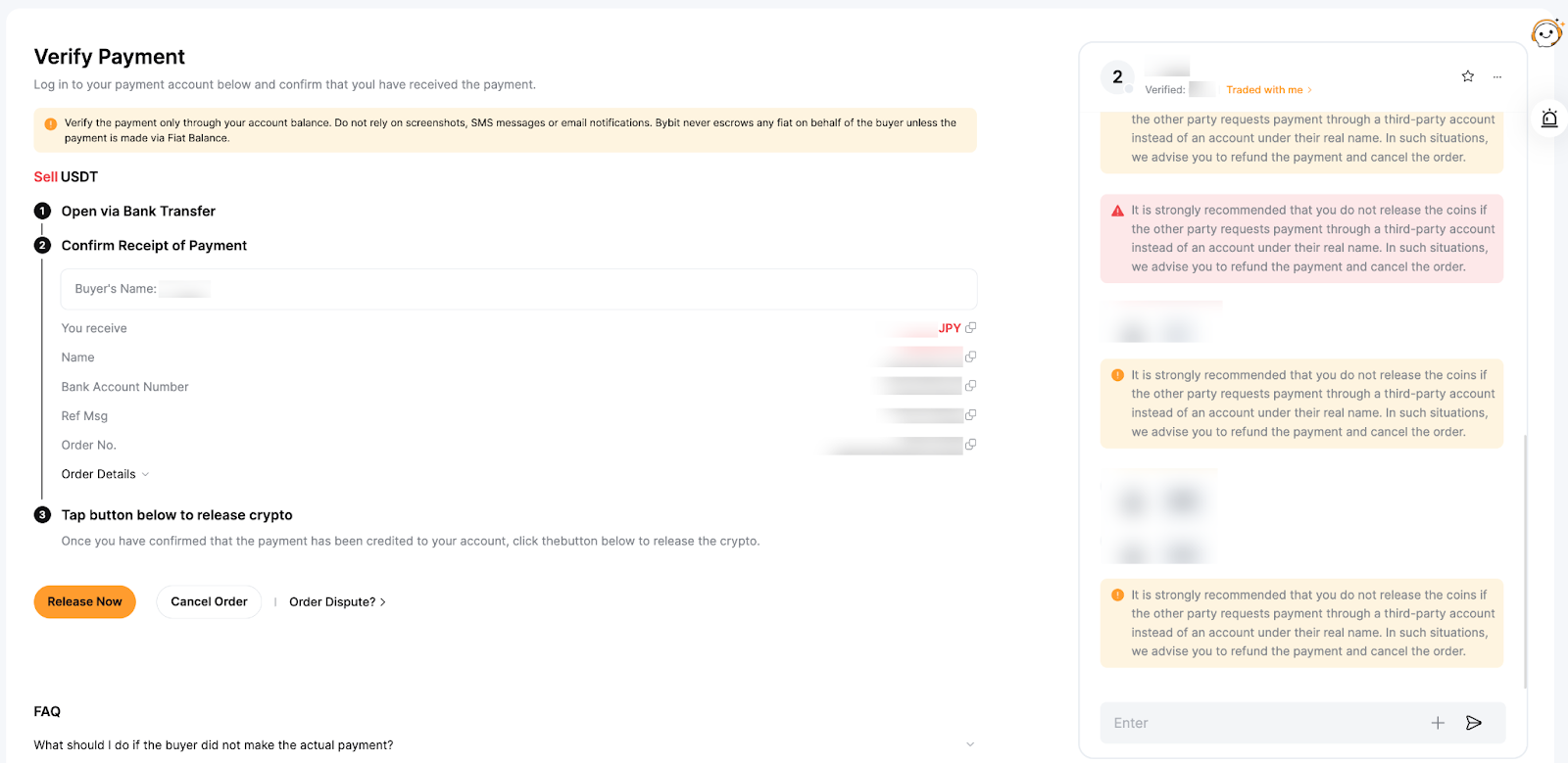
Task: Copy the payee Name value
Action: click(970, 358)
